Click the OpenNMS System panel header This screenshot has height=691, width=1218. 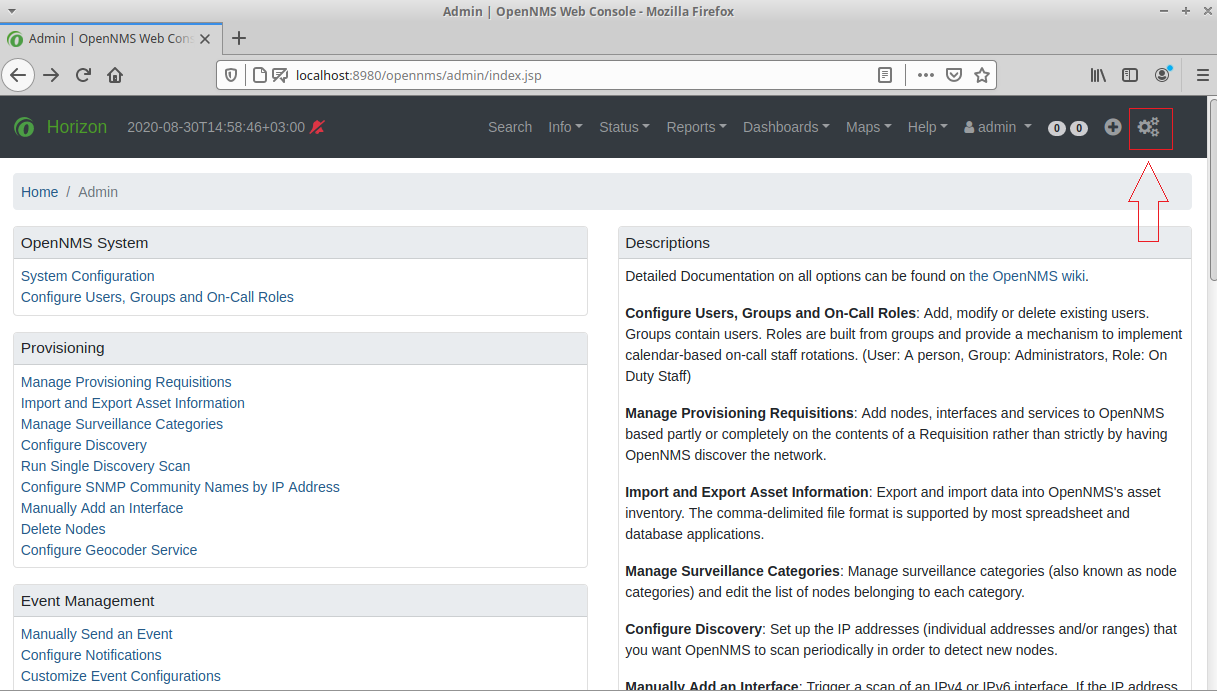coord(300,243)
